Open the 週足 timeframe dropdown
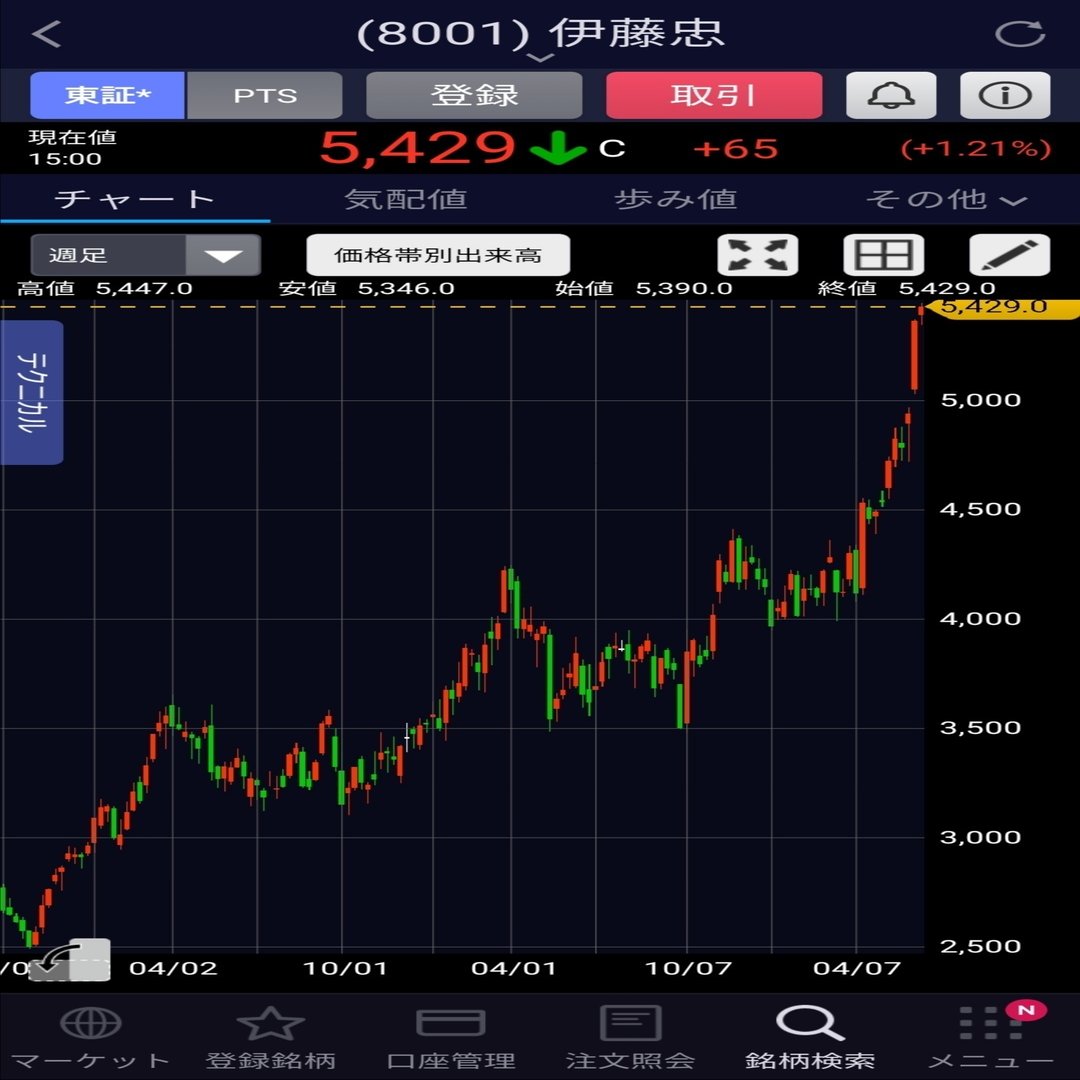The width and height of the screenshot is (1080, 1080). [x=145, y=255]
